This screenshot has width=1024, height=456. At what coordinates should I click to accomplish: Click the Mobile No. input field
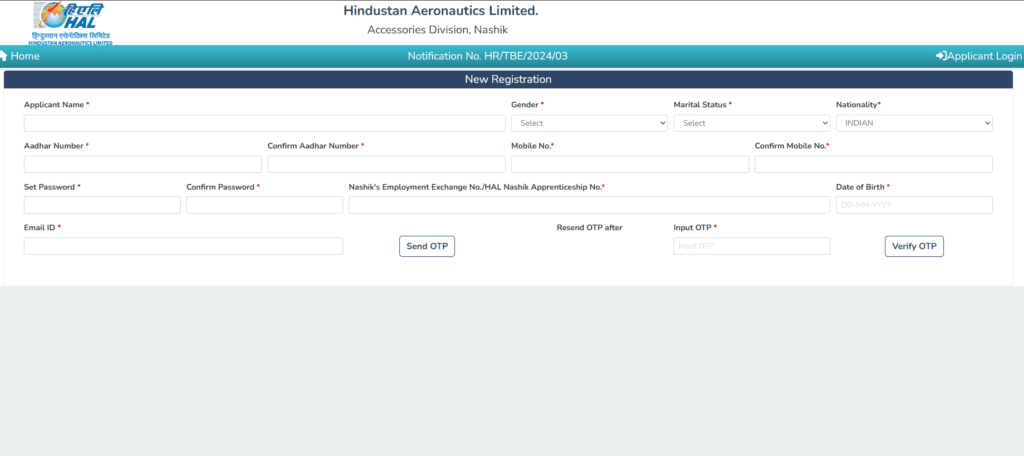(630, 164)
